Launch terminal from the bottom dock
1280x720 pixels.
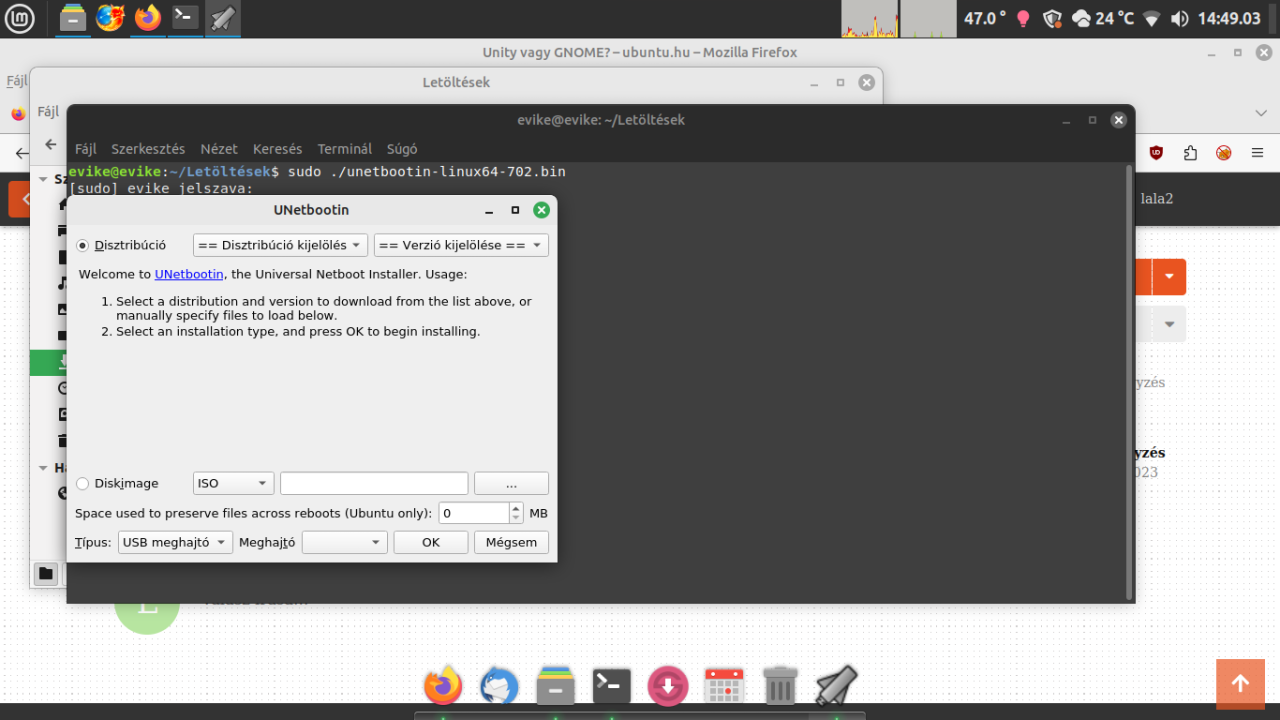611,686
